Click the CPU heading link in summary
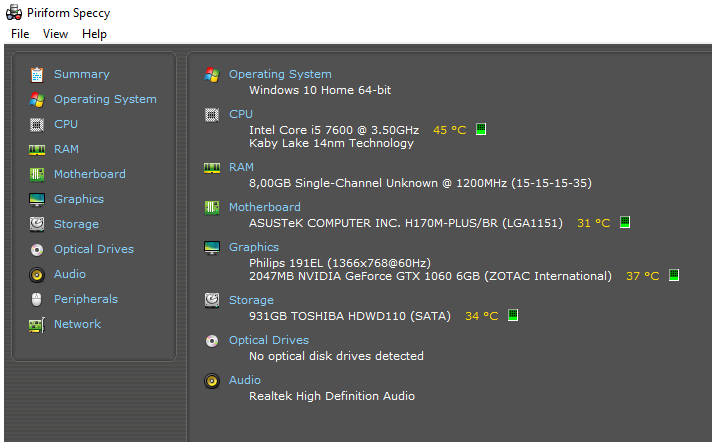 pyautogui.click(x=241, y=114)
